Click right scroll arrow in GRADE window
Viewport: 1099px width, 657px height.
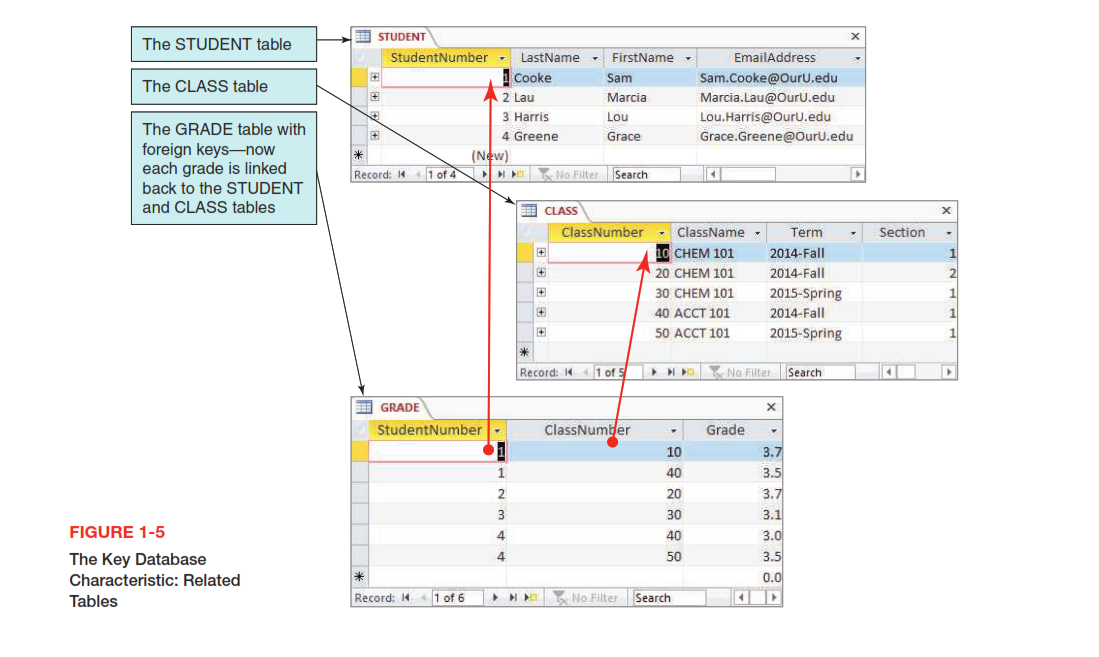pos(774,597)
